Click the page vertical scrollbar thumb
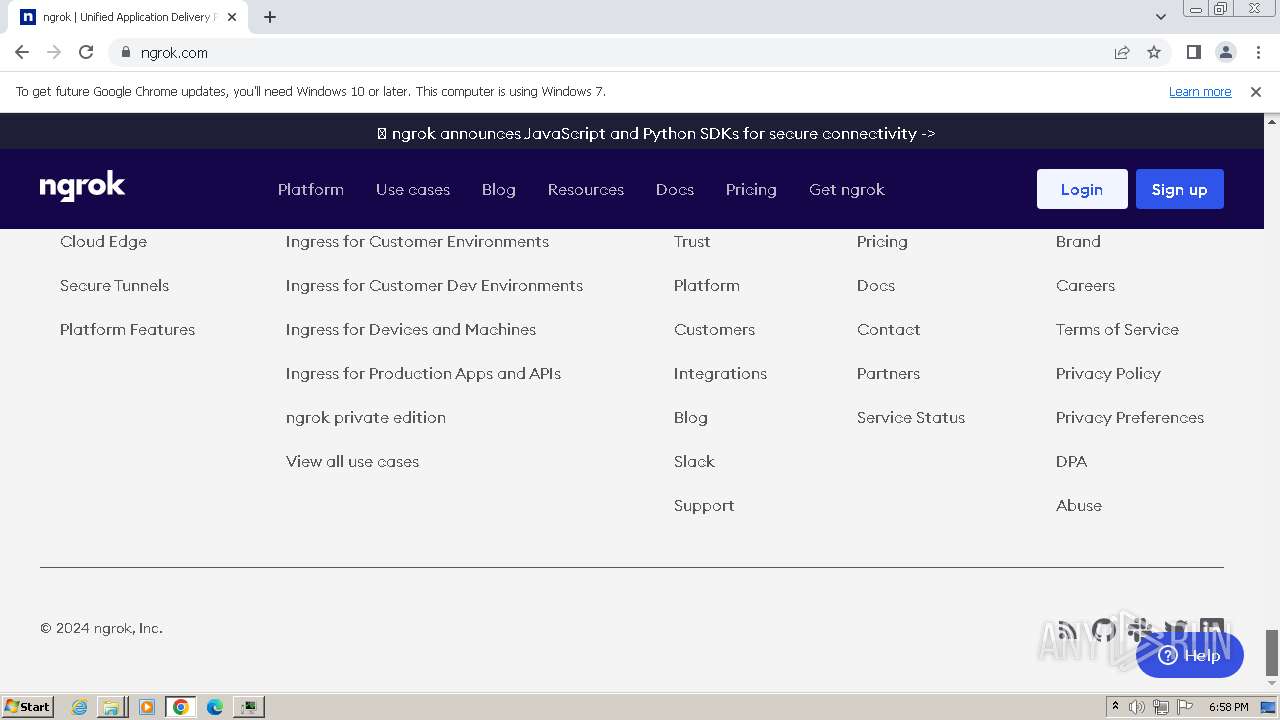This screenshot has width=1280, height=720. [x=1272, y=652]
